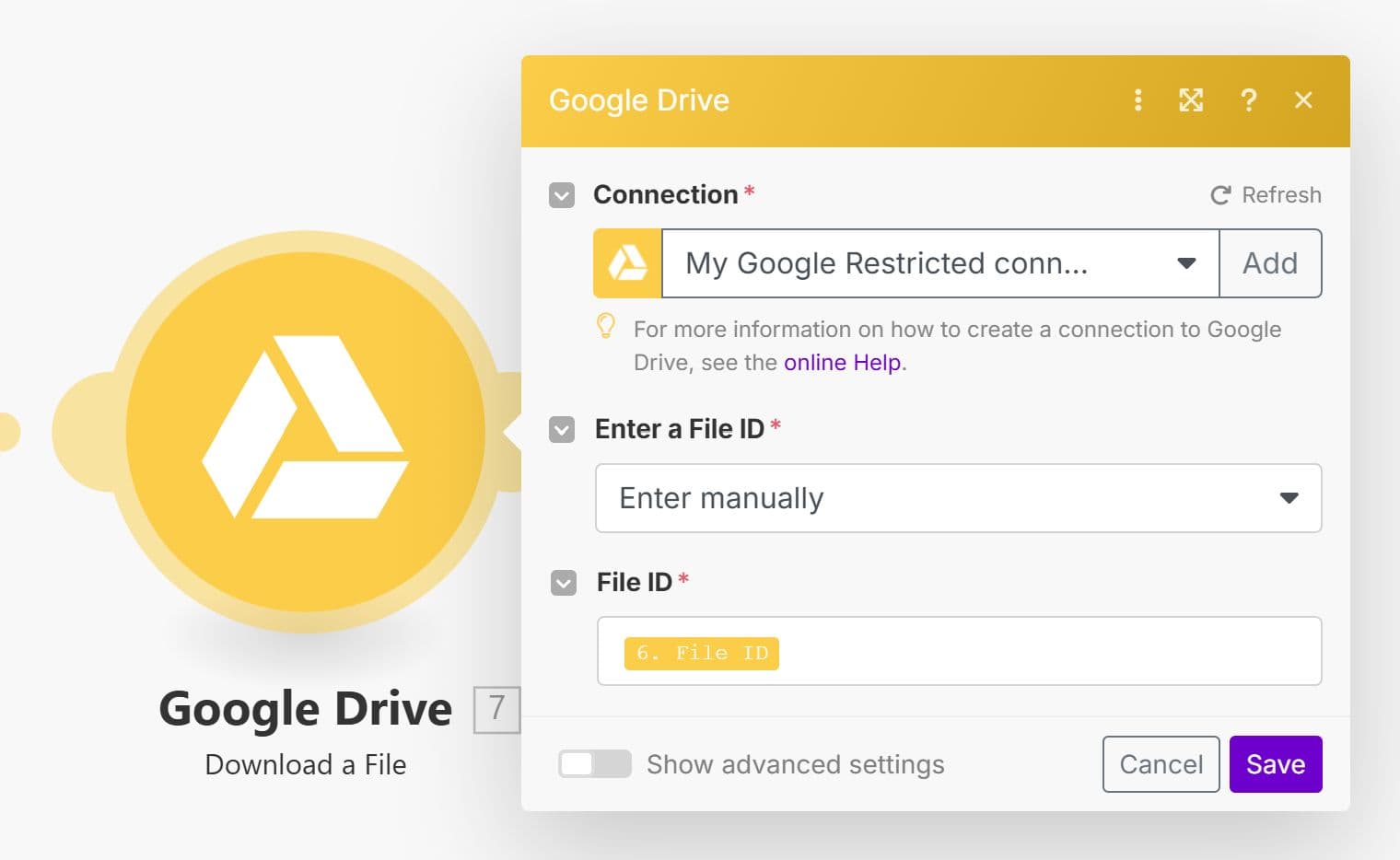Enable Show advanced settings
The image size is (1400, 860).
click(x=594, y=763)
